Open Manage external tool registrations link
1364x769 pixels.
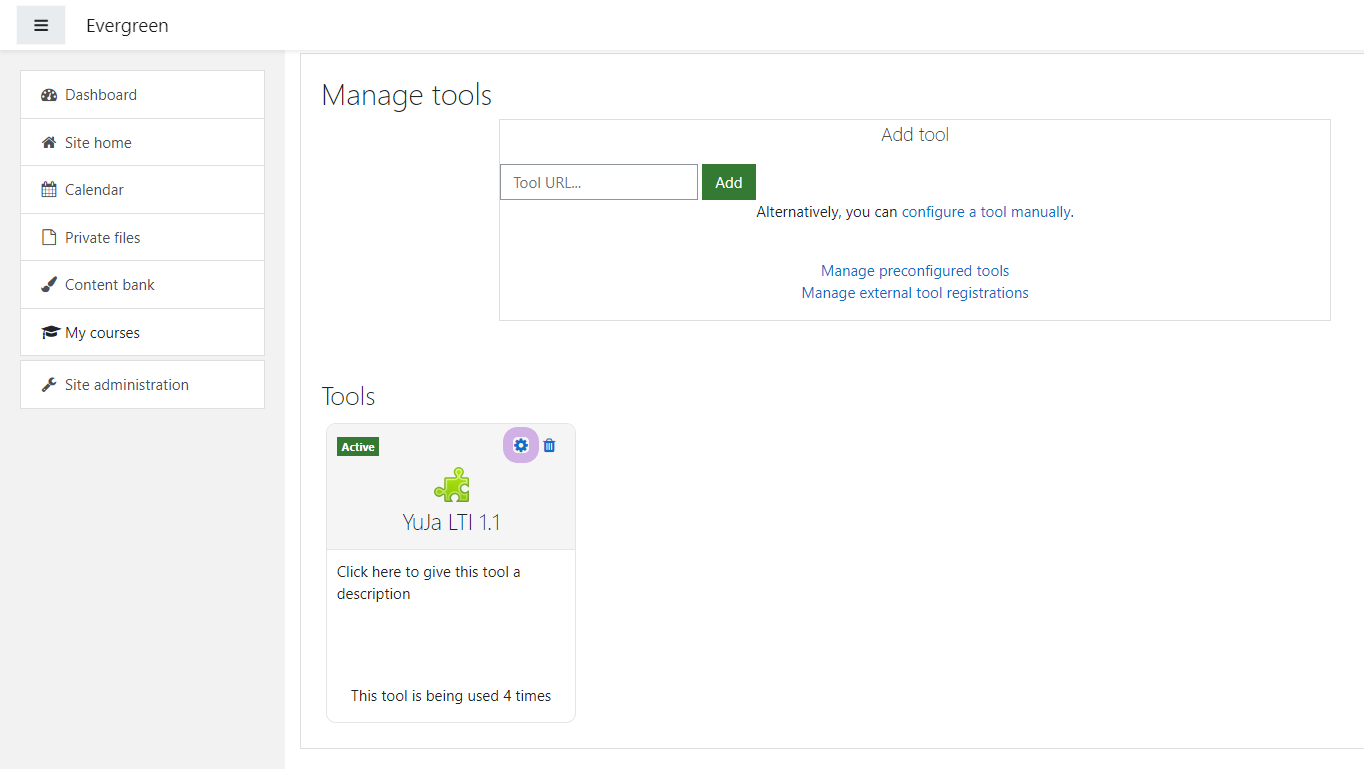pyautogui.click(x=915, y=293)
